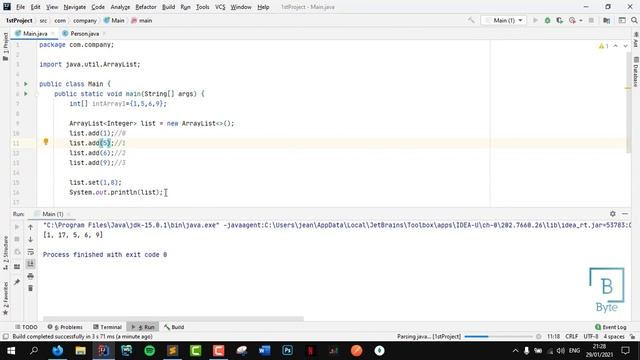Open Spotify from the taskbar
Image resolution: width=640 pixels, height=360 pixels.
click(x=149, y=351)
